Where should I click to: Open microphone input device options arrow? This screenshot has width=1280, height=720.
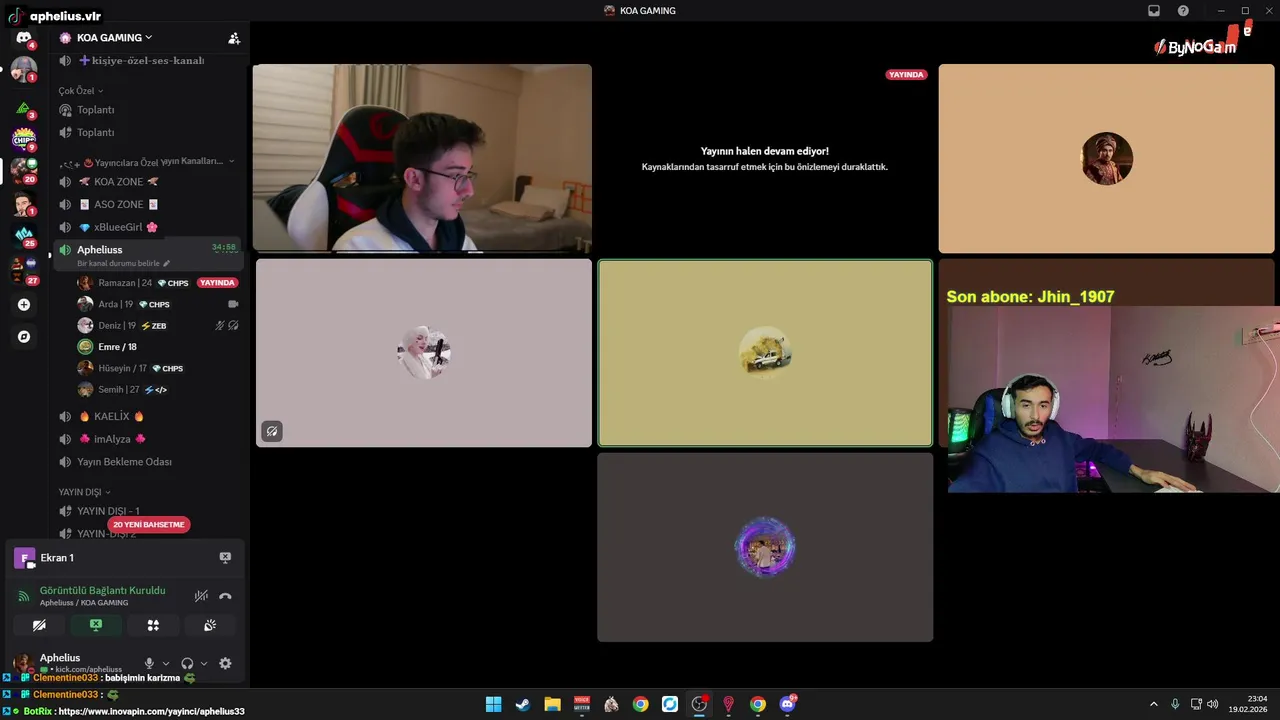[166, 663]
